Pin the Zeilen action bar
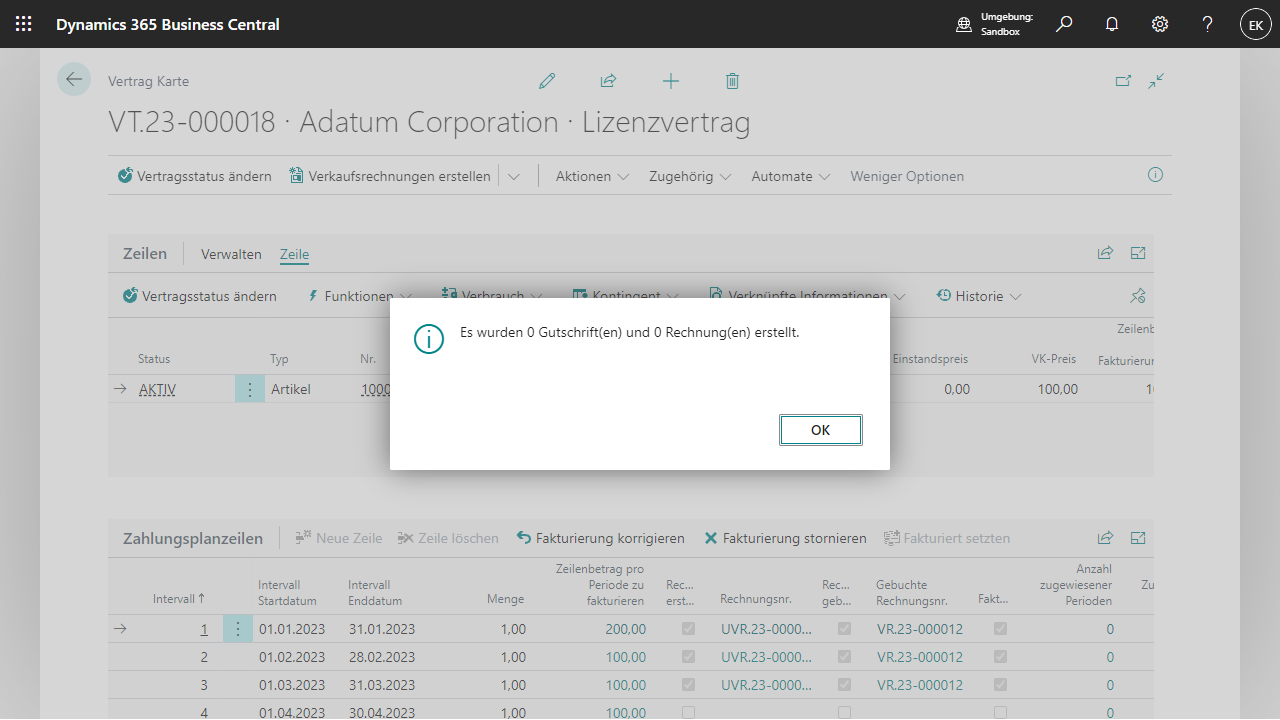 click(1138, 296)
